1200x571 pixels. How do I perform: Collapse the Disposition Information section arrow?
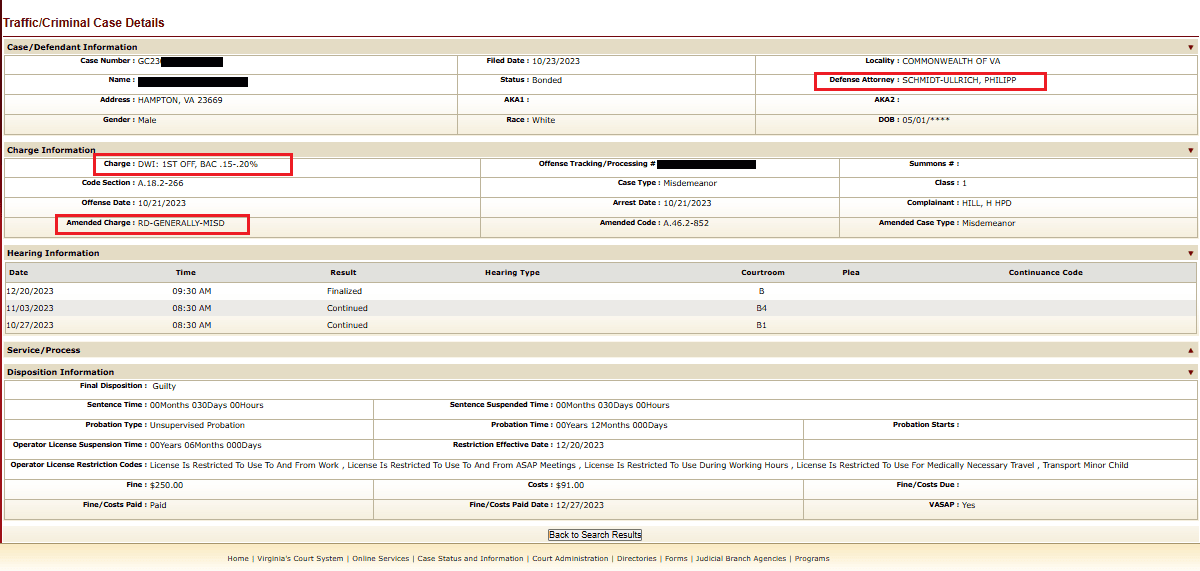[1190, 372]
